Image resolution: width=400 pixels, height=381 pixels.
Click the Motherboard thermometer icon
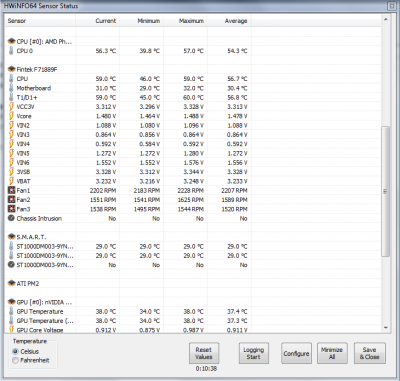(11, 88)
